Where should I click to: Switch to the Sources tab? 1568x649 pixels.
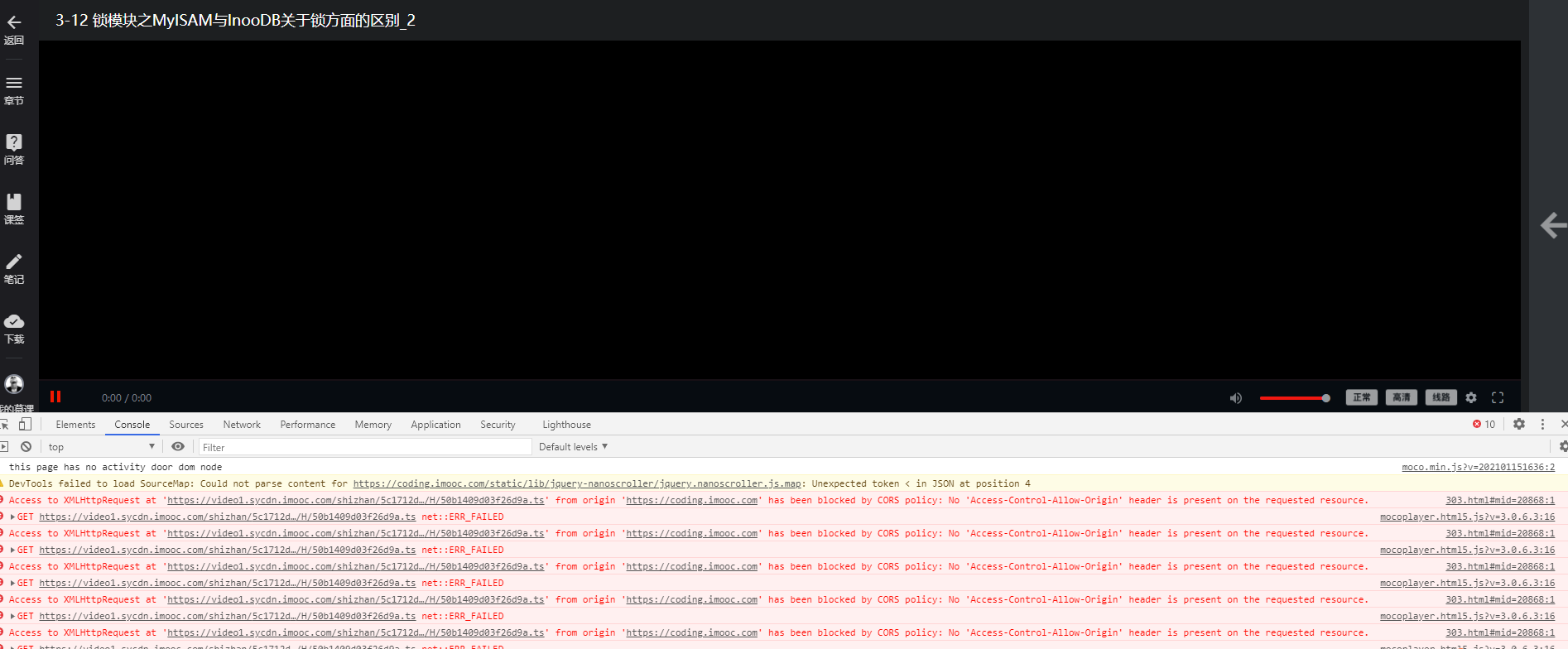pyautogui.click(x=186, y=425)
